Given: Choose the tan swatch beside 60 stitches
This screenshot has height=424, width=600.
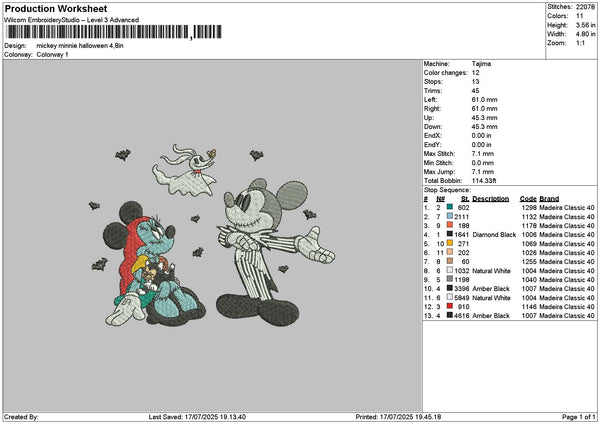Looking at the screenshot, I should (x=450, y=261).
